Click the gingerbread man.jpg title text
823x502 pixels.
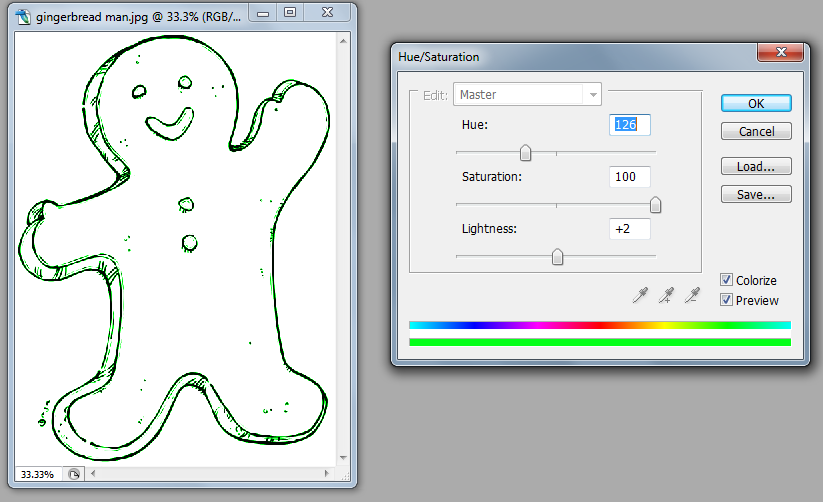click(138, 17)
